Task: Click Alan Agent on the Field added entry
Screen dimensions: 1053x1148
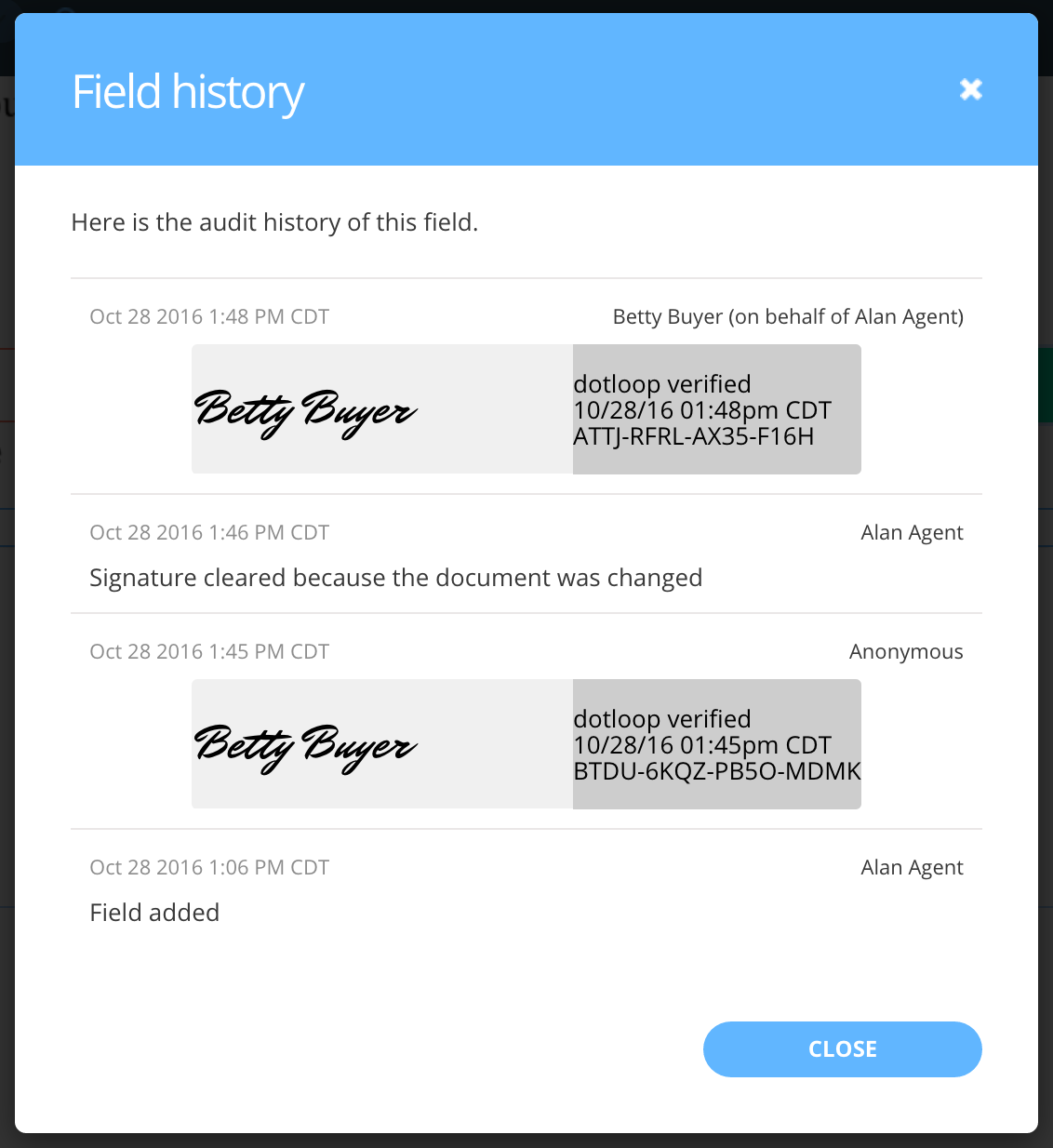Action: [913, 867]
